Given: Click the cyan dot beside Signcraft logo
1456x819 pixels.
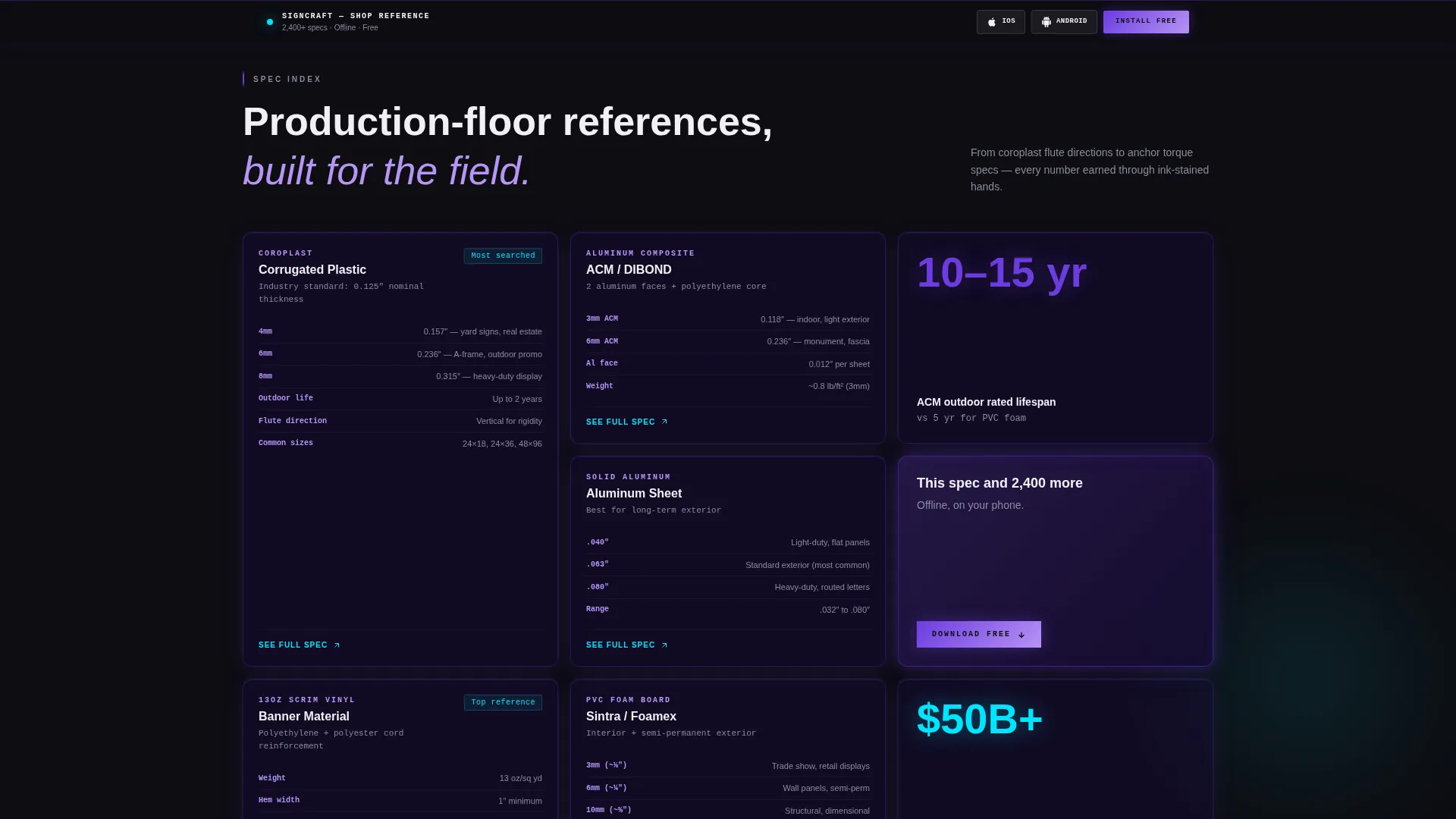Looking at the screenshot, I should coord(270,22).
